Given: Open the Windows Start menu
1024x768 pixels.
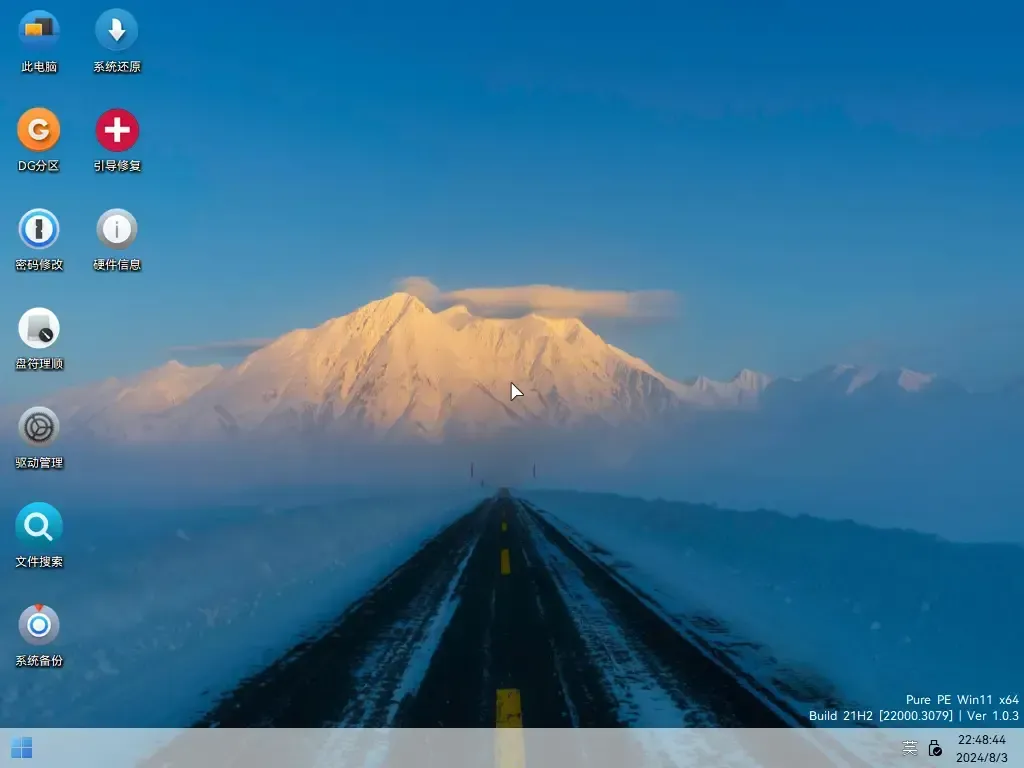Looking at the screenshot, I should coord(21,747).
